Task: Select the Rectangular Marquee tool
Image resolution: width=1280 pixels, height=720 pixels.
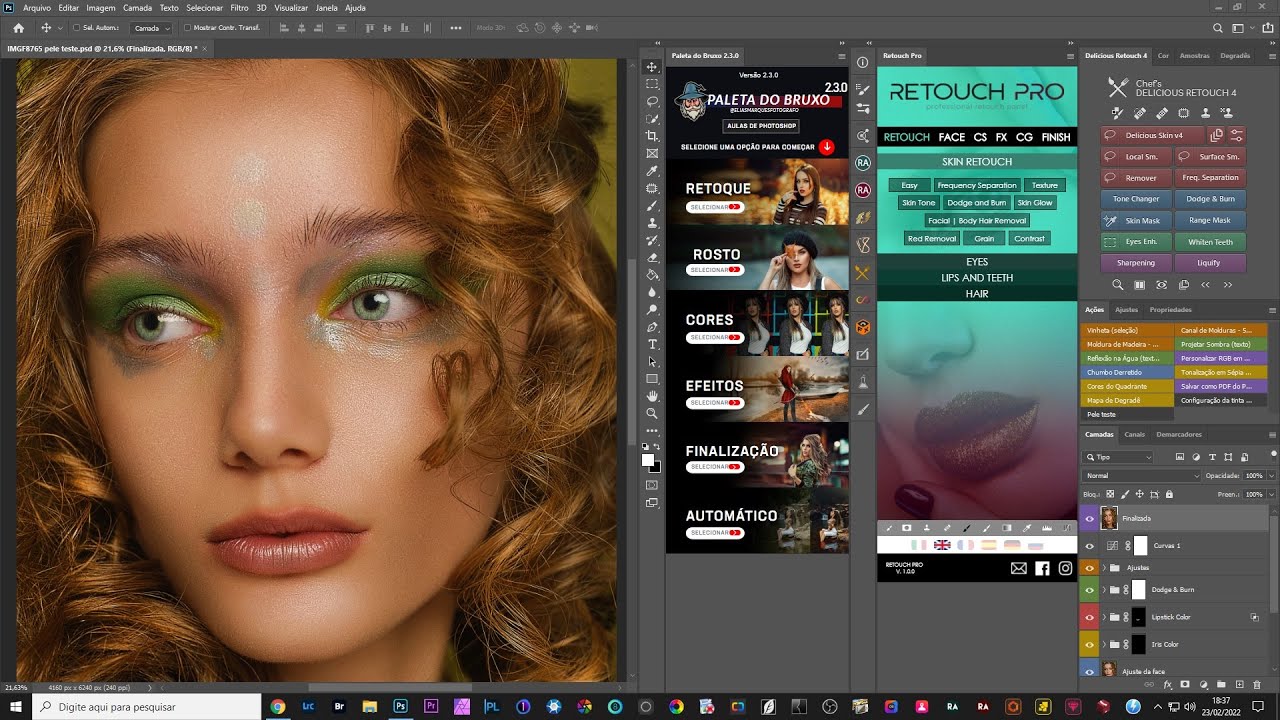Action: (x=652, y=84)
